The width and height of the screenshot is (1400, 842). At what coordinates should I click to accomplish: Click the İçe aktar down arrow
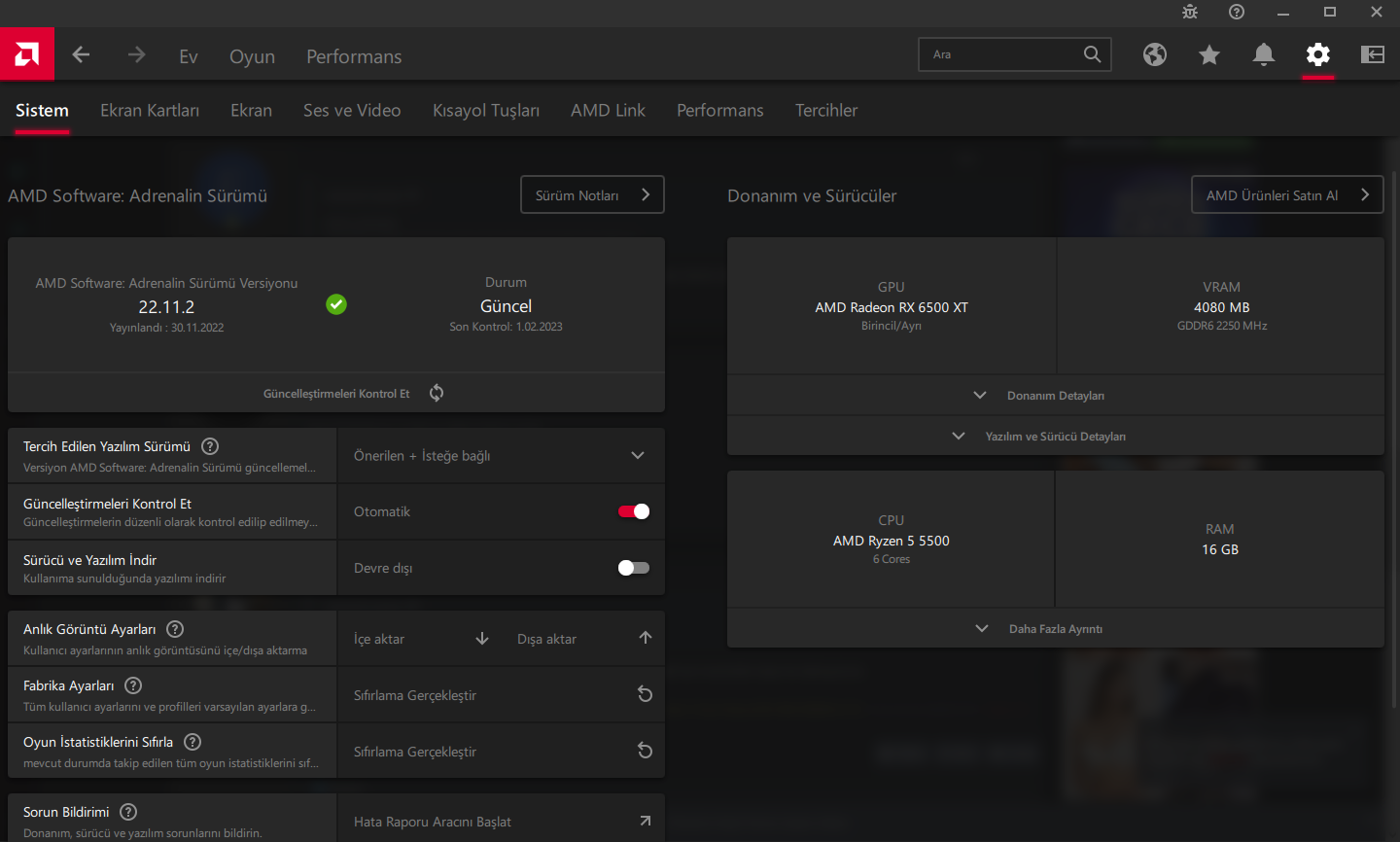[482, 639]
